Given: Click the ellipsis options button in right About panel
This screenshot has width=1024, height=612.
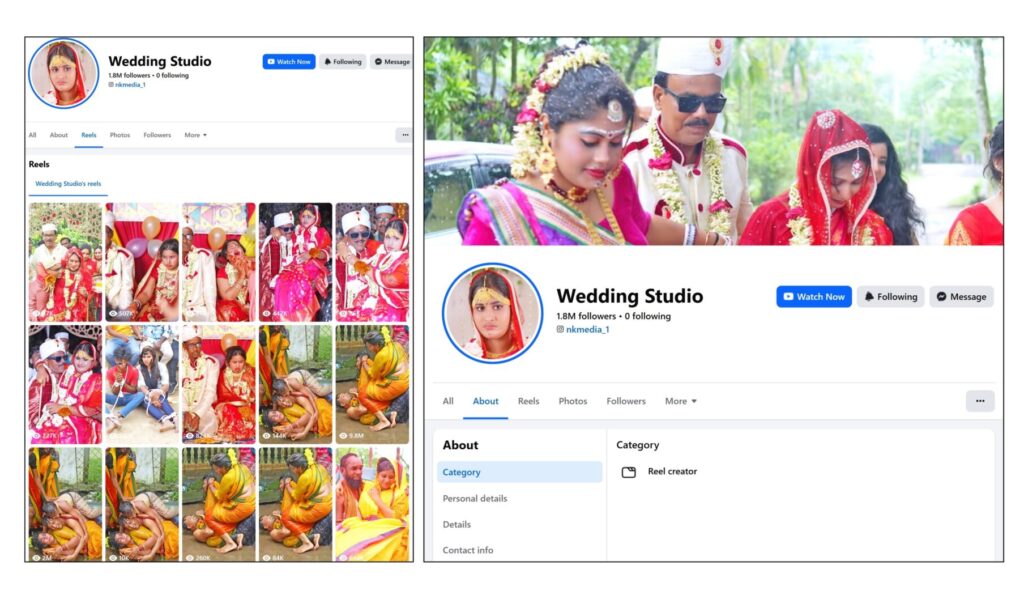Looking at the screenshot, I should click(980, 401).
